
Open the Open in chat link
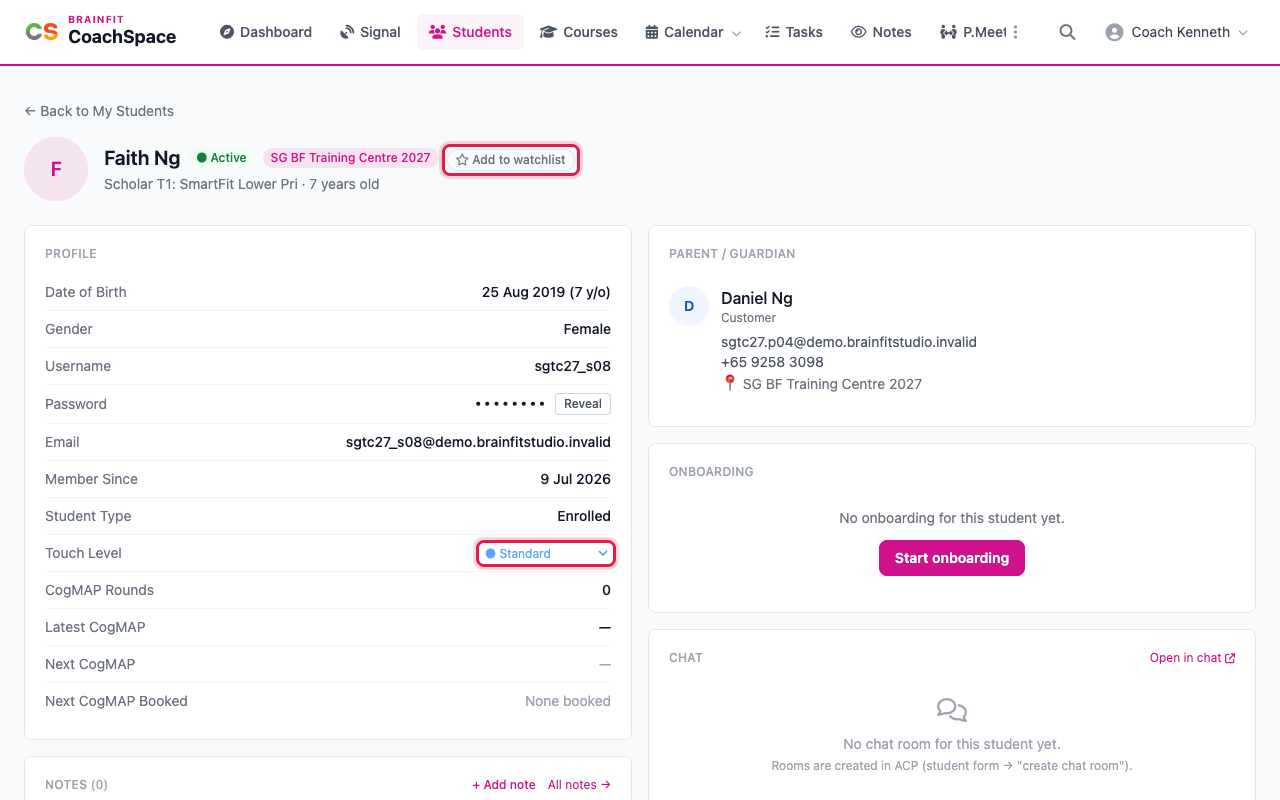1192,658
